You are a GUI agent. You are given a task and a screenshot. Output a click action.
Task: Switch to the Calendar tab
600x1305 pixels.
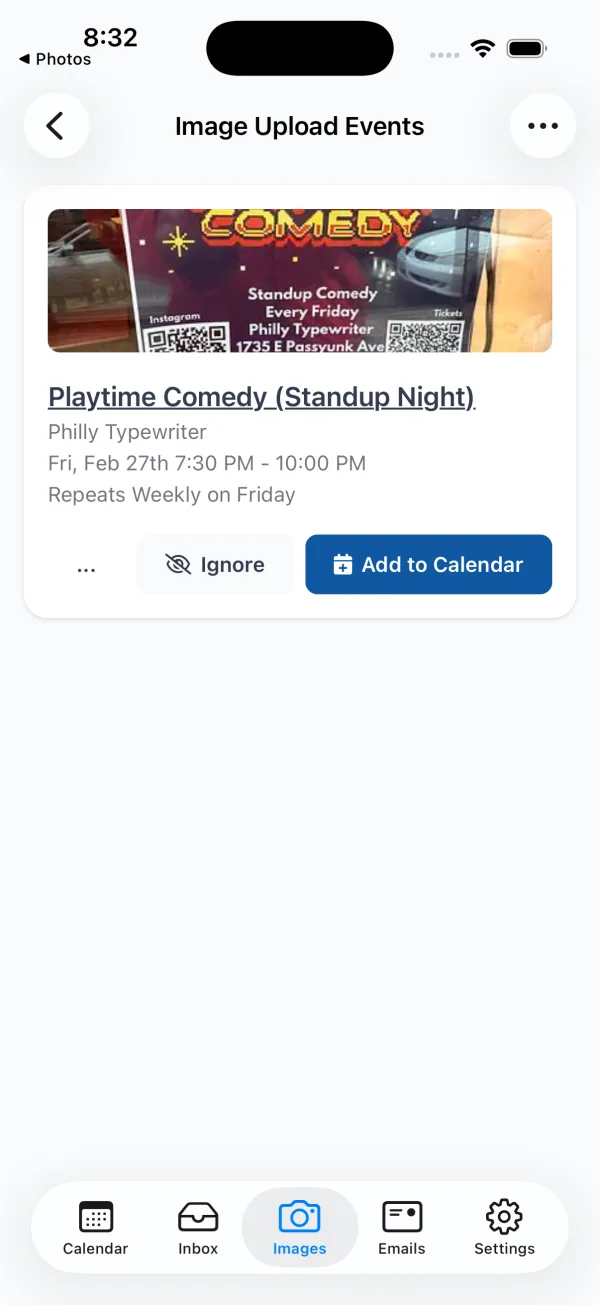[x=95, y=1227]
